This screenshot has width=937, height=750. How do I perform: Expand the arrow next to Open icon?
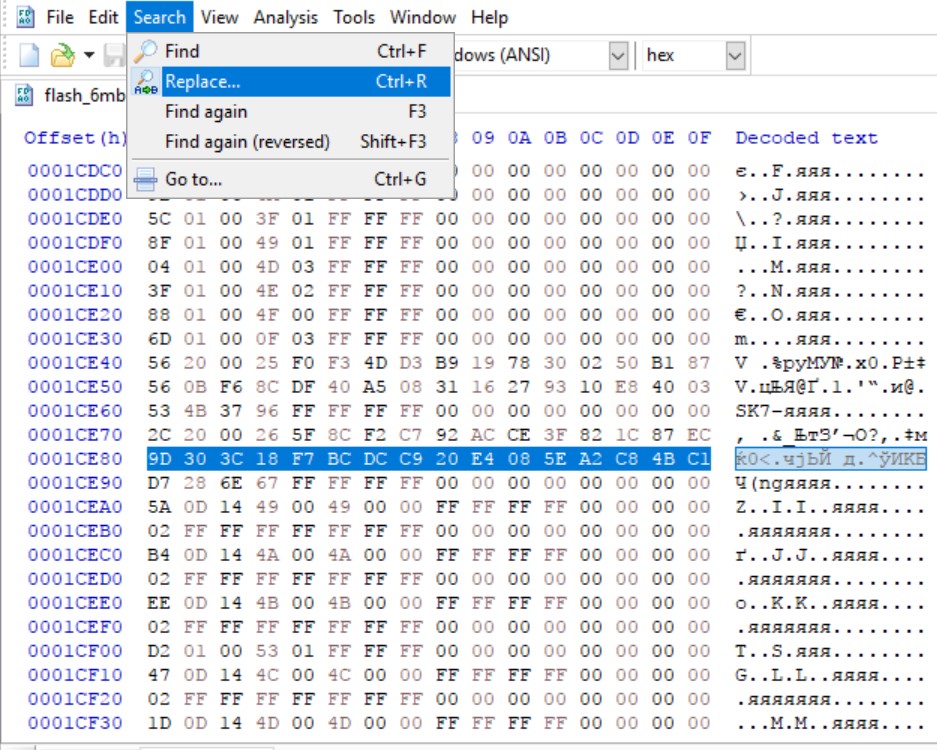pos(89,55)
